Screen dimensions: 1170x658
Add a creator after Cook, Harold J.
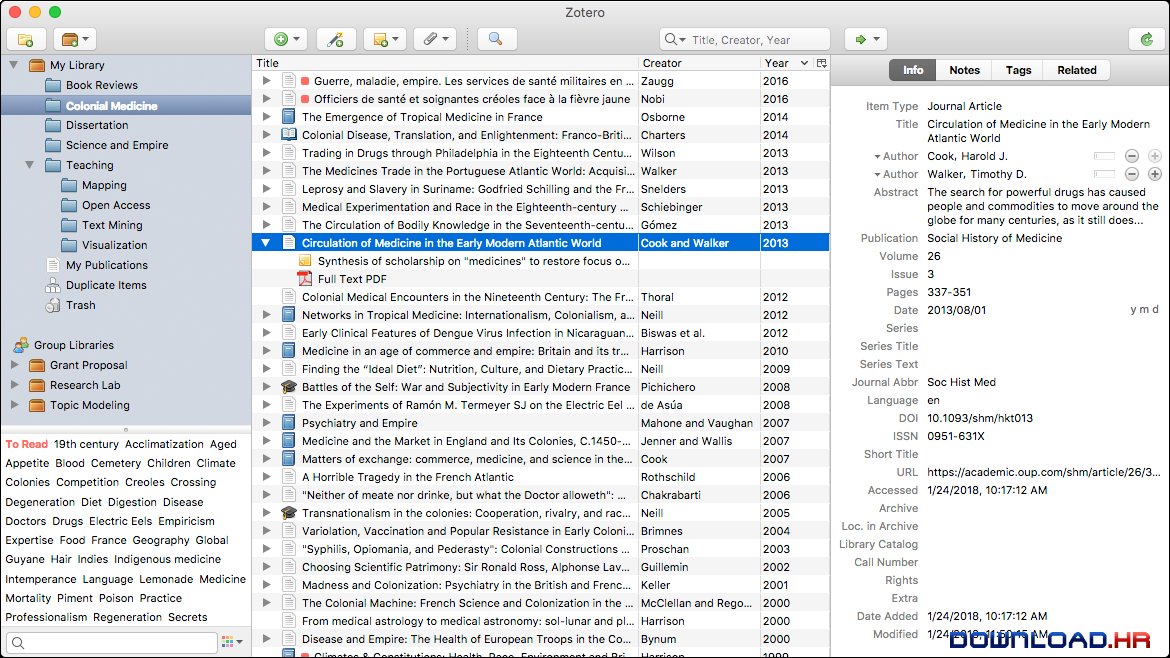[1154, 156]
